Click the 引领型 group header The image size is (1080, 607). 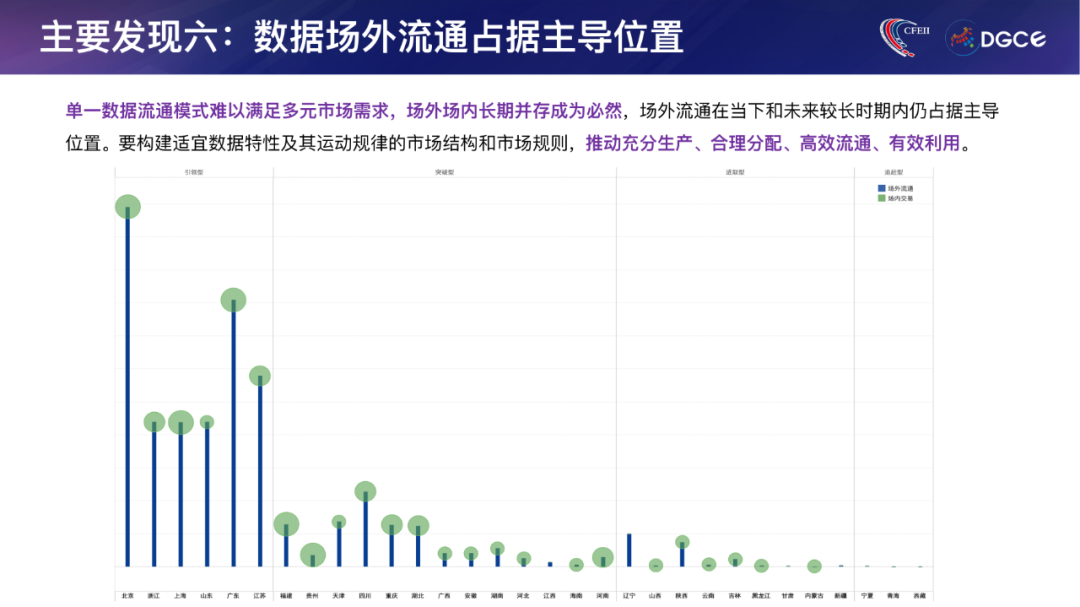pos(194,172)
